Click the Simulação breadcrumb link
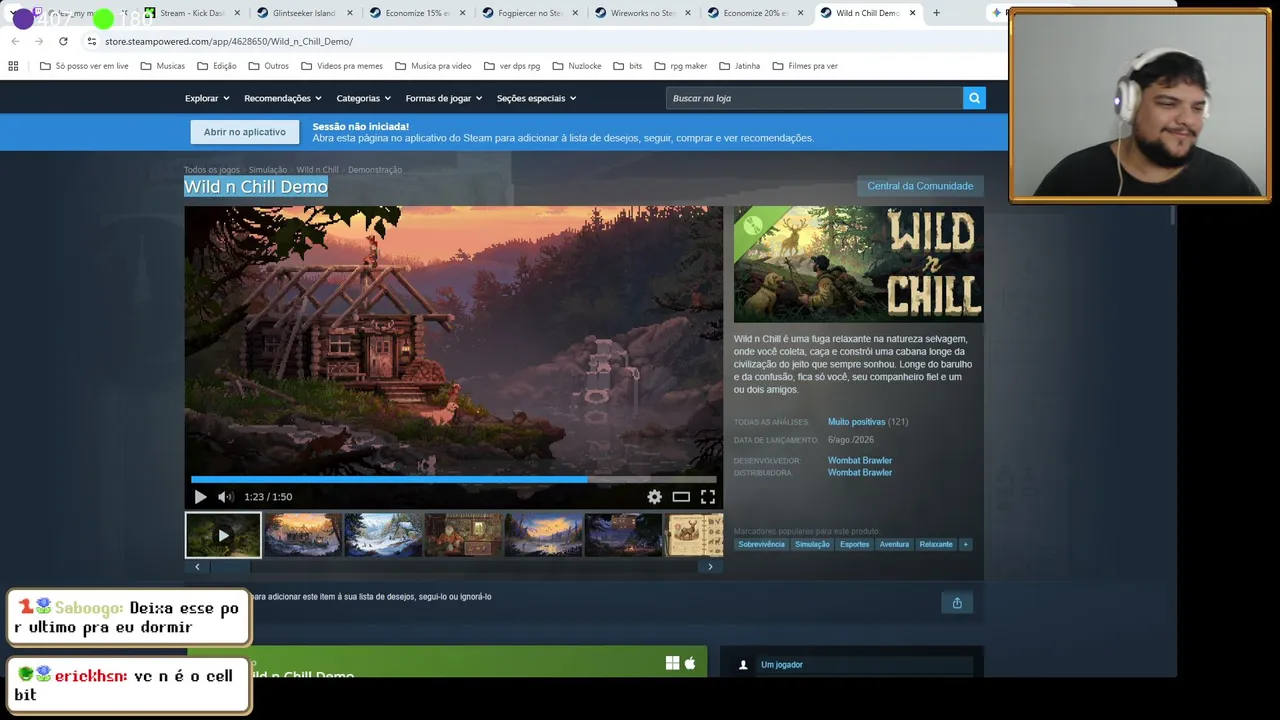 click(x=268, y=170)
